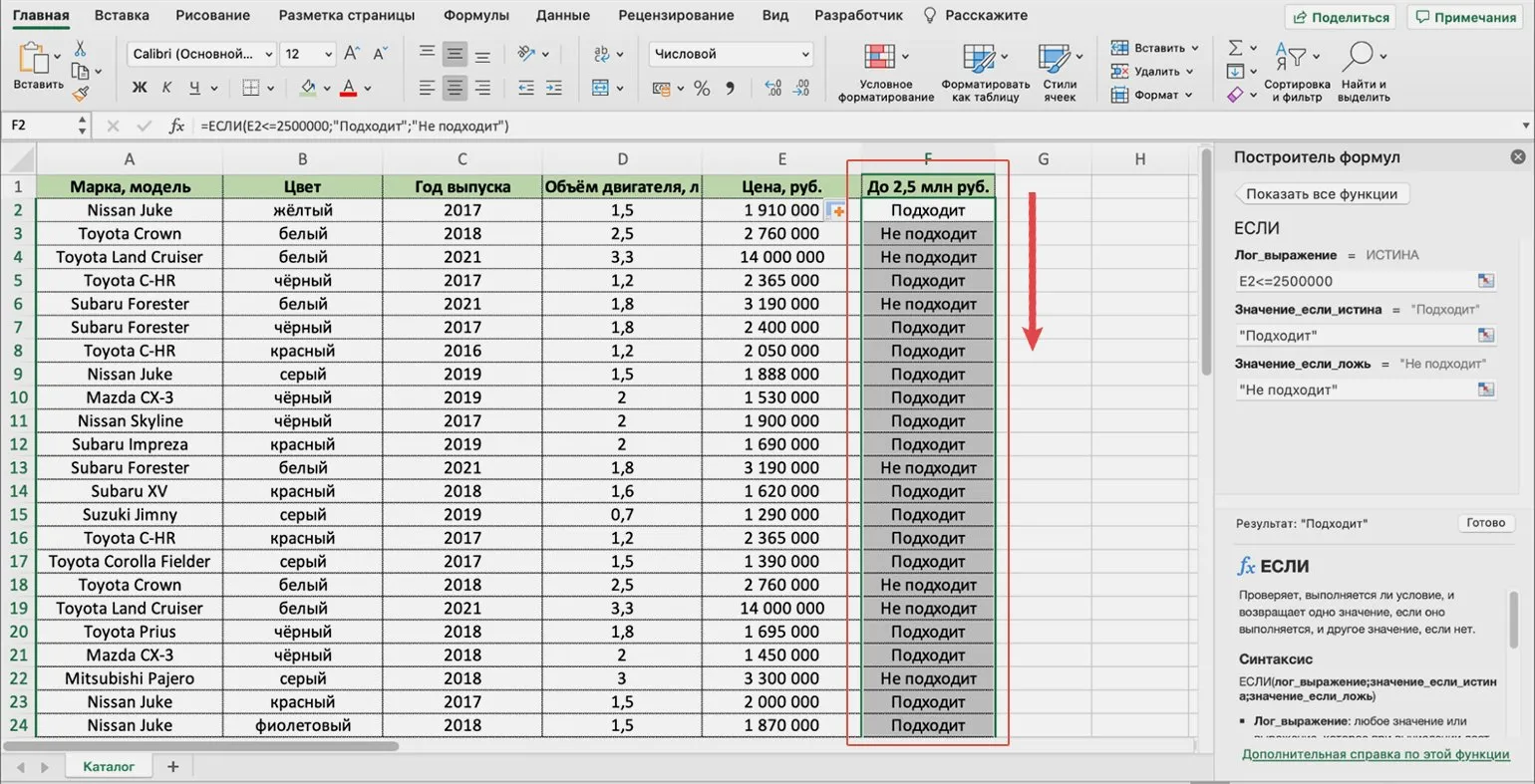Click the AutoSum sigma icon
The width and height of the screenshot is (1535, 784).
(x=1236, y=48)
